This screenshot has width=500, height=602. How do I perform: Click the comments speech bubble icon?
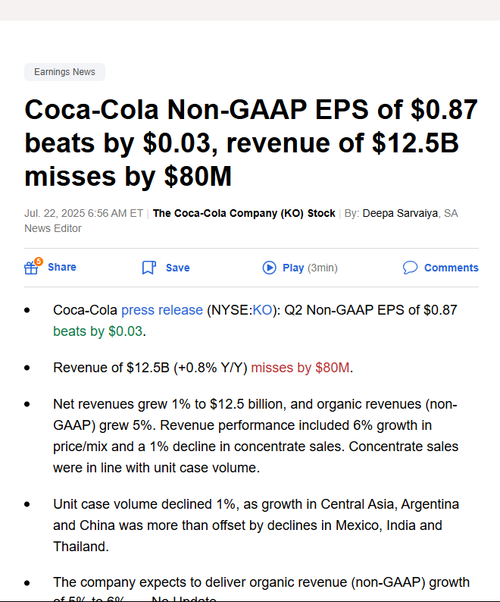point(410,268)
